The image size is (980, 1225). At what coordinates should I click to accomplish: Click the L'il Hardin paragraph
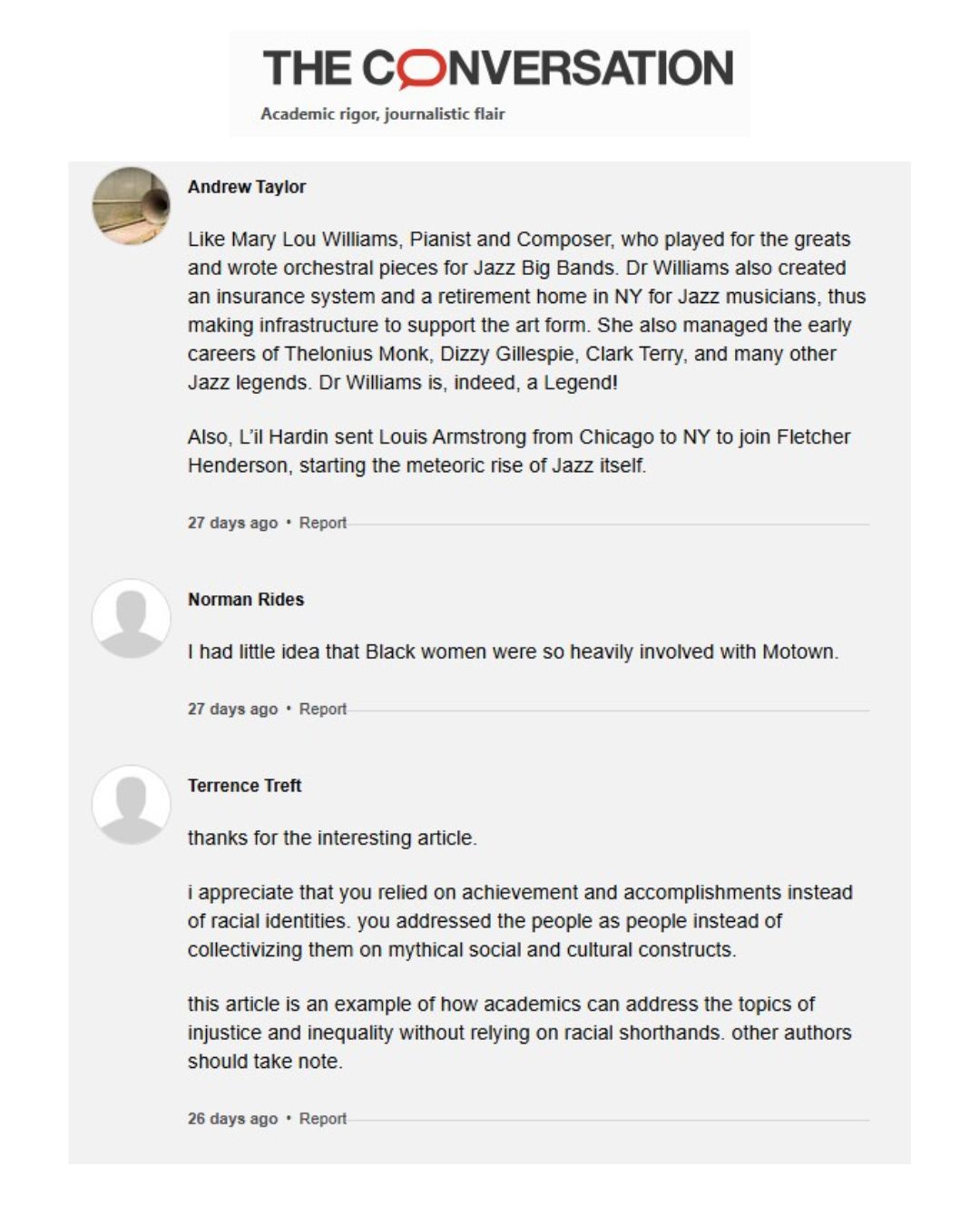pyautogui.click(x=519, y=451)
